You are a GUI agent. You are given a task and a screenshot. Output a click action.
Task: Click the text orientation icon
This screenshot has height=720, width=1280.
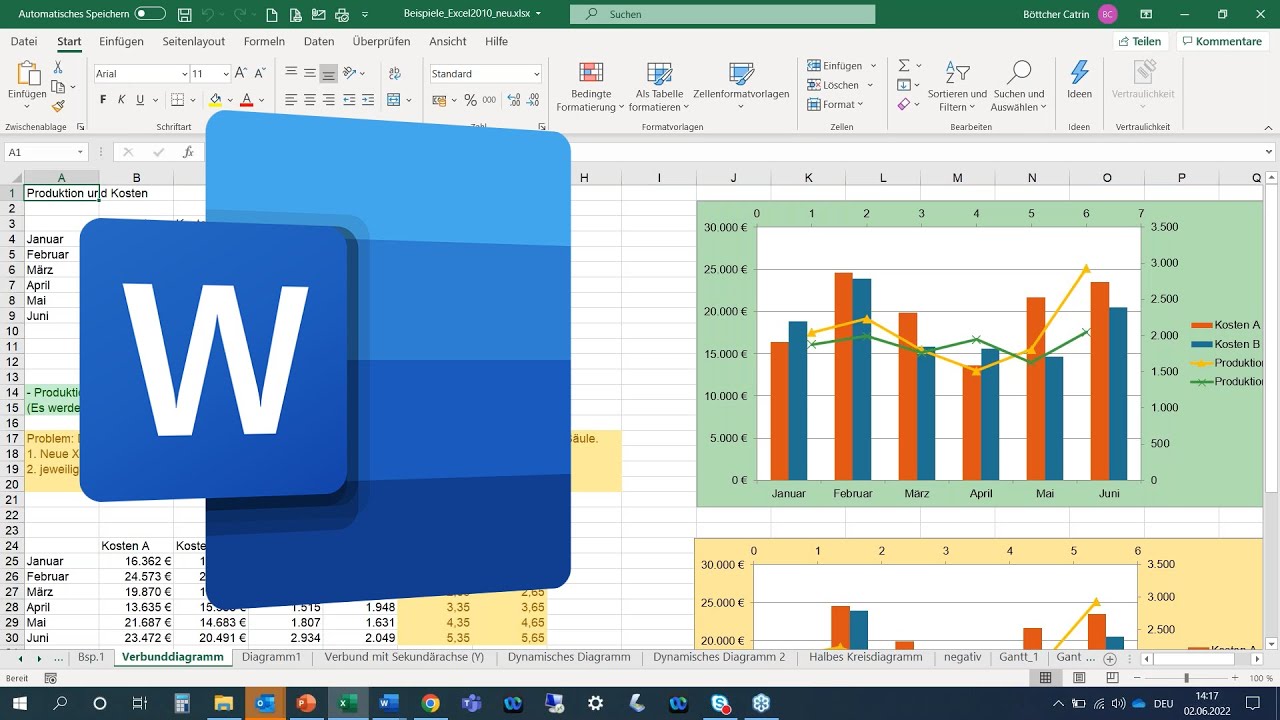pyautogui.click(x=350, y=73)
